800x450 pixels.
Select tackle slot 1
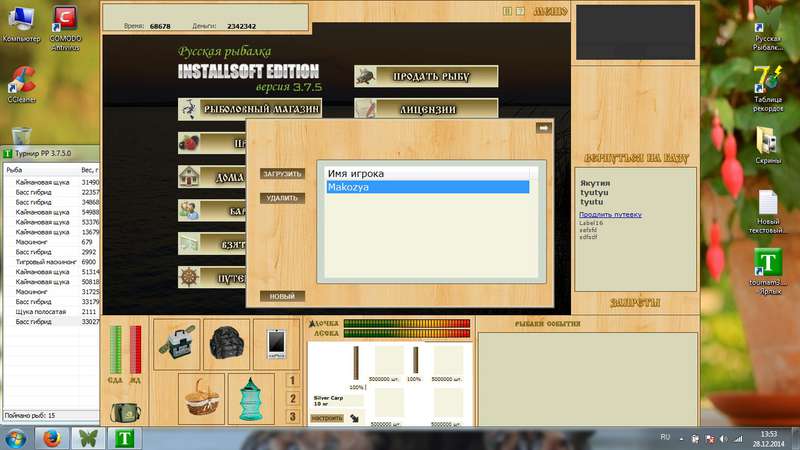[292, 381]
